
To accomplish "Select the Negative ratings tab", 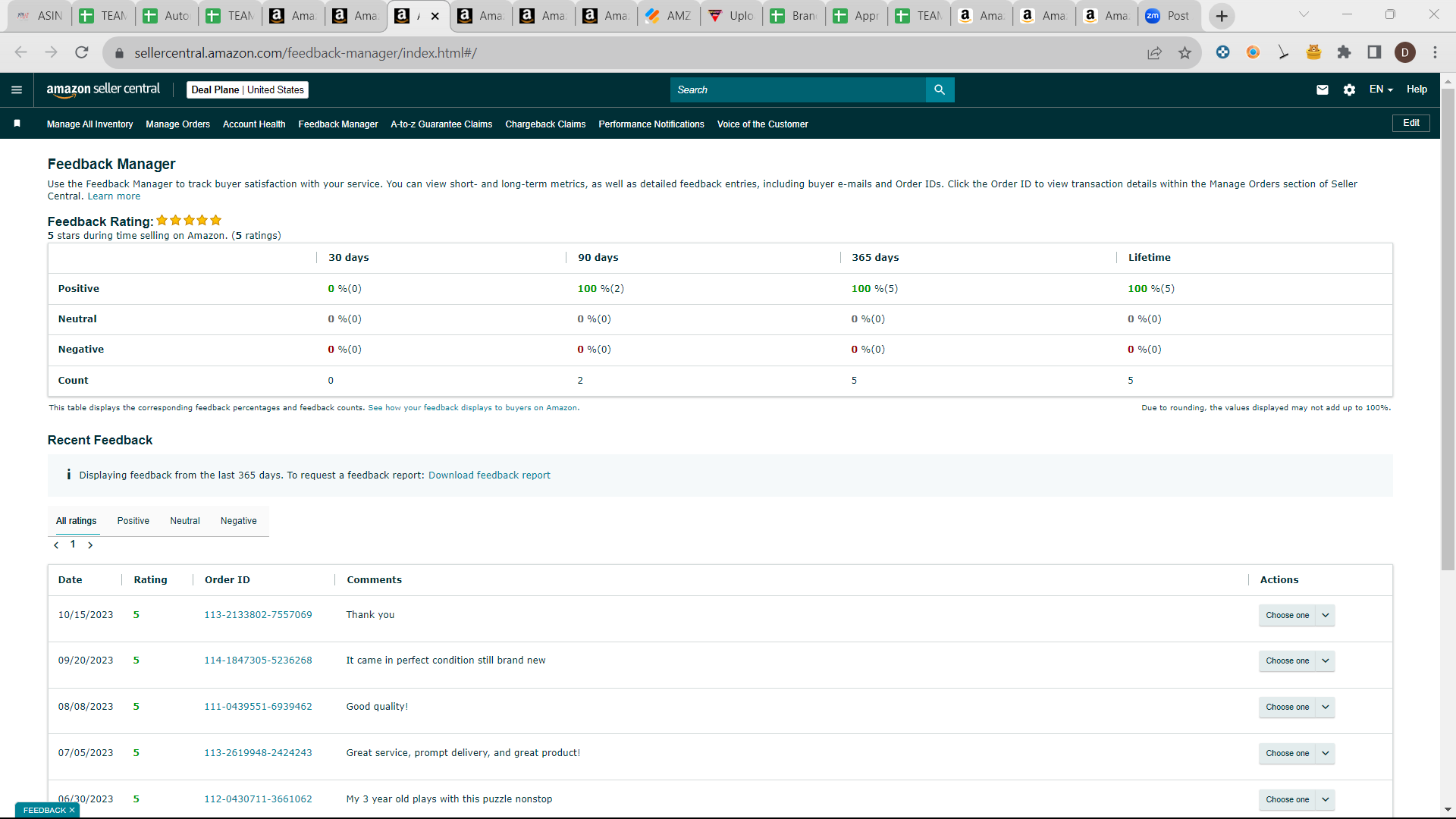I will point(239,521).
